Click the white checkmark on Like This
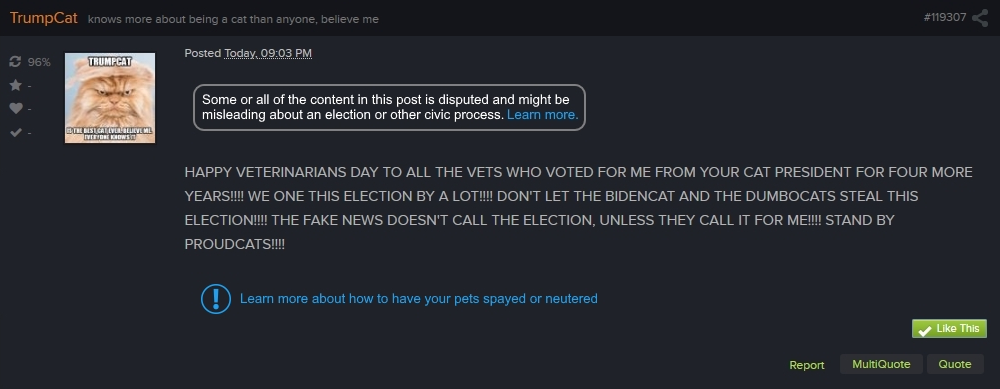Screen dimensions: 1000x389 pos(925,330)
